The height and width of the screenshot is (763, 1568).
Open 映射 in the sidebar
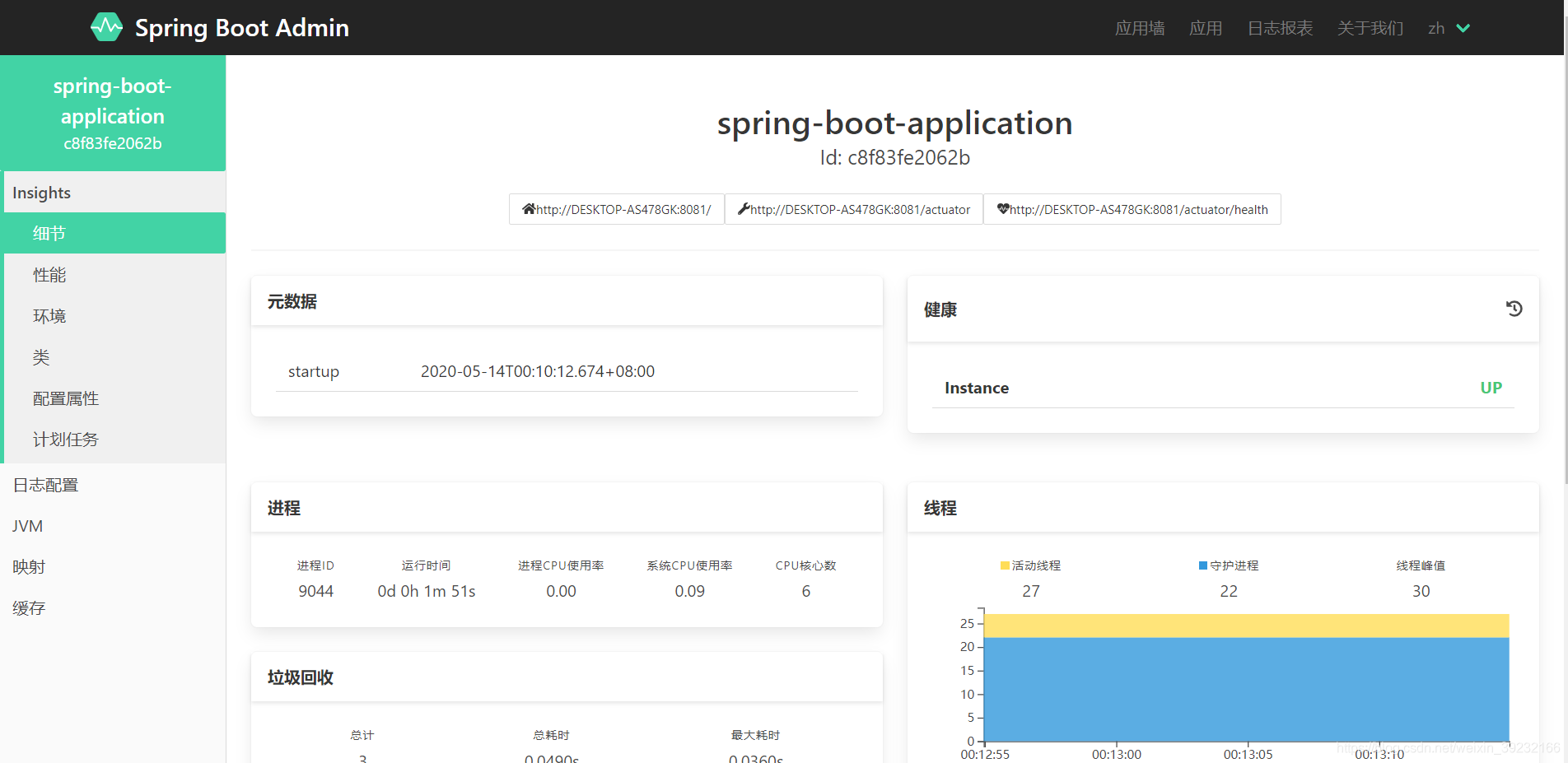click(x=113, y=567)
